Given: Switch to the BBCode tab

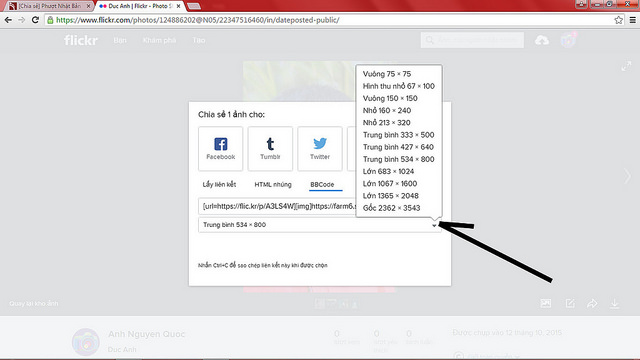Looking at the screenshot, I should pyautogui.click(x=322, y=184).
